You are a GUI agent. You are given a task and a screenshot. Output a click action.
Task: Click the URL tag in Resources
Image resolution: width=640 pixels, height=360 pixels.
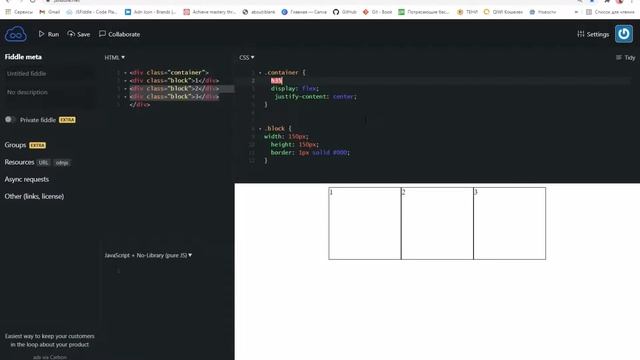pos(43,162)
